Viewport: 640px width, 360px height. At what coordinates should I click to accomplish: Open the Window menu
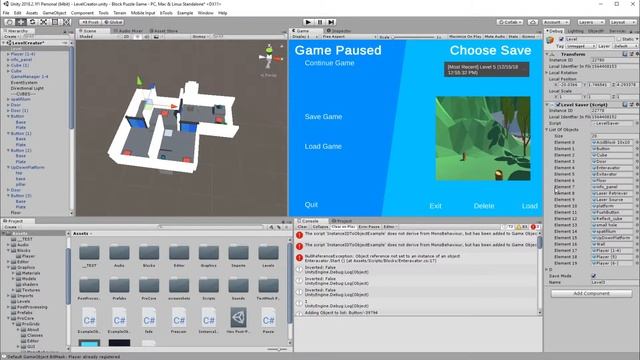pyautogui.click(x=205, y=13)
